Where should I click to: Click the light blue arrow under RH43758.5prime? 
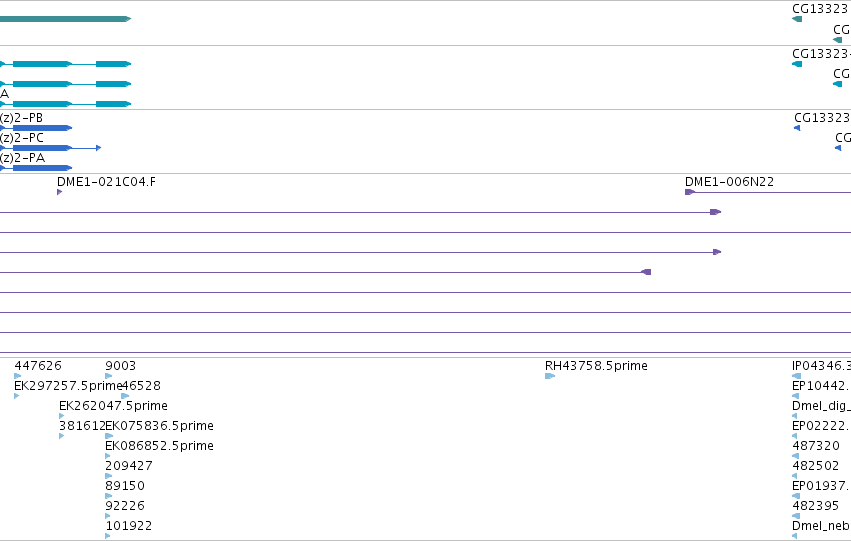[550, 376]
